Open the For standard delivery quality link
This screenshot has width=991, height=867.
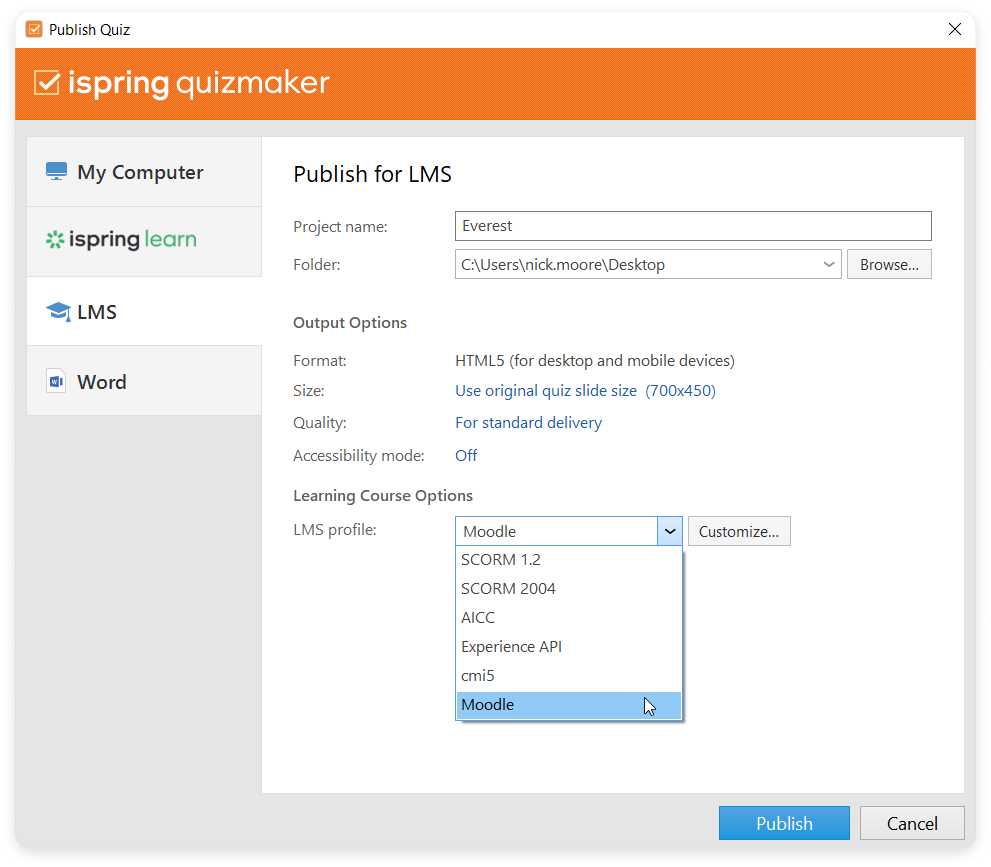pyautogui.click(x=528, y=422)
